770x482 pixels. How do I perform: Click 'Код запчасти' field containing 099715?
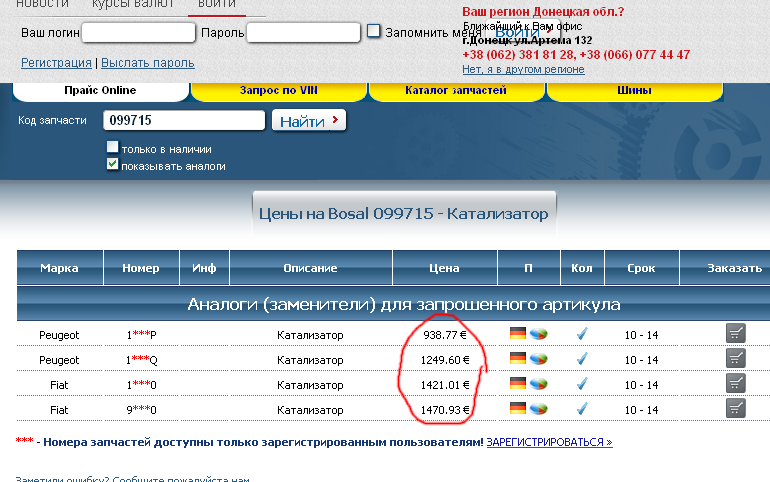(184, 120)
